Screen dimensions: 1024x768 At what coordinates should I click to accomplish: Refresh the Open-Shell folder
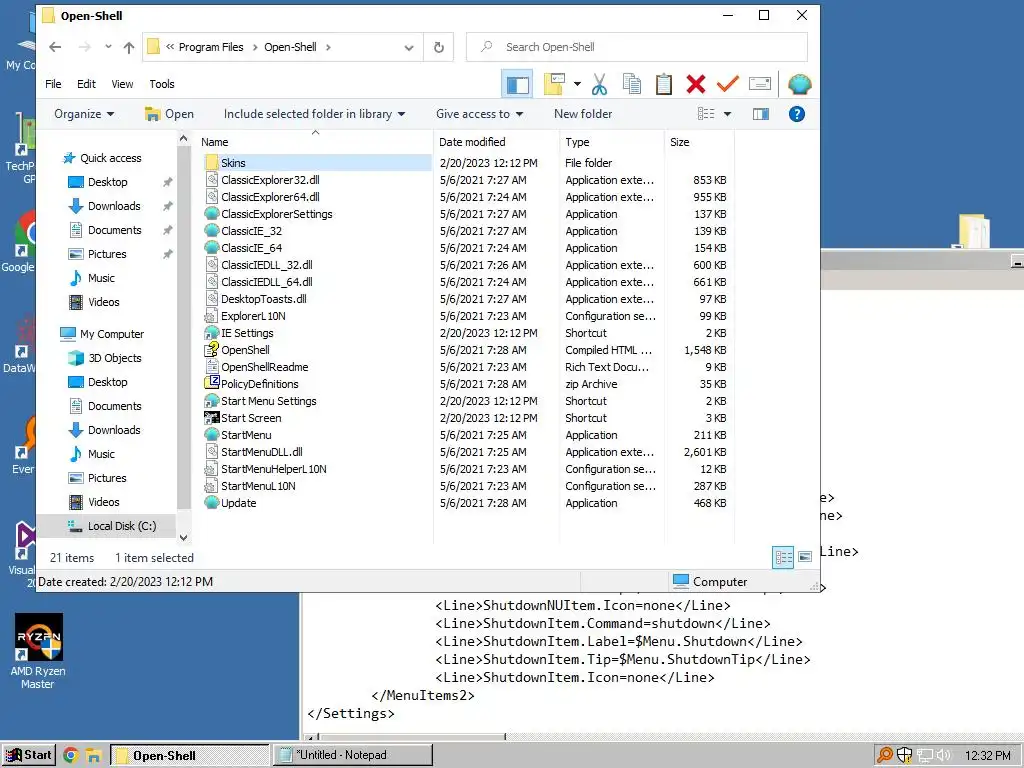[439, 47]
